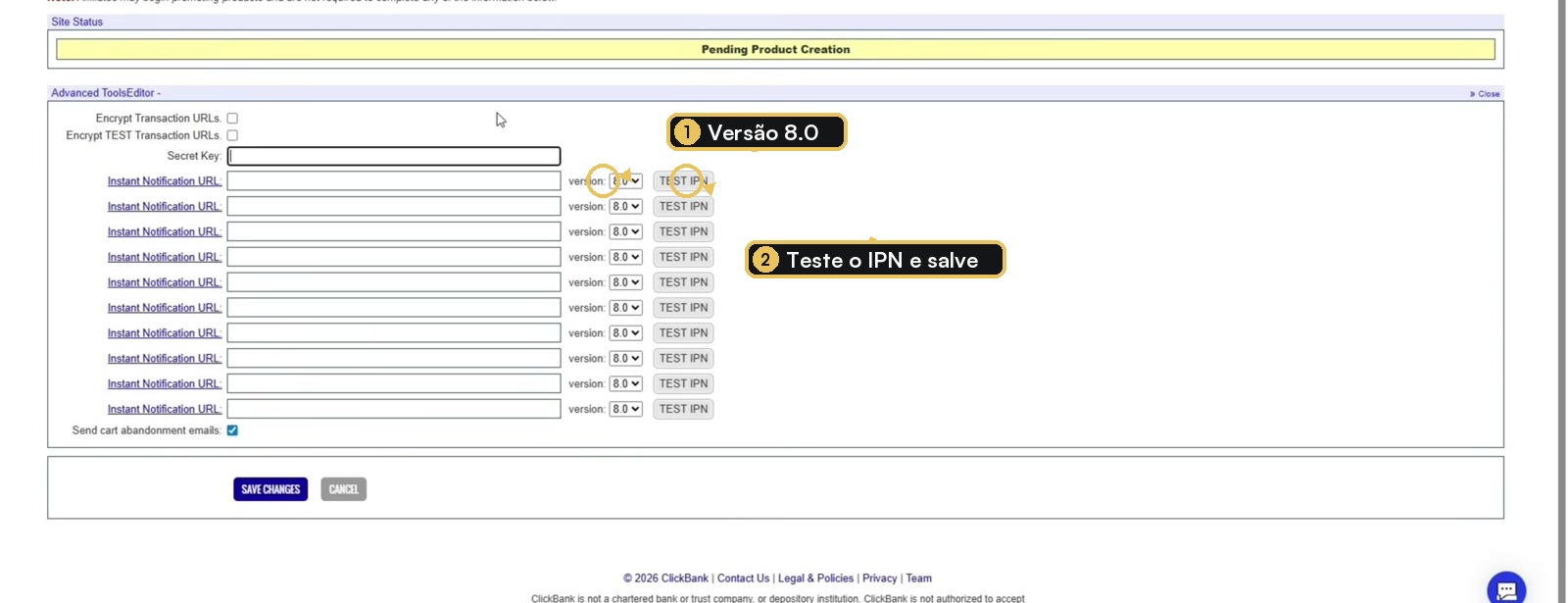The image size is (1568, 603).
Task: Open version dropdown in first notification row
Action: point(625,181)
